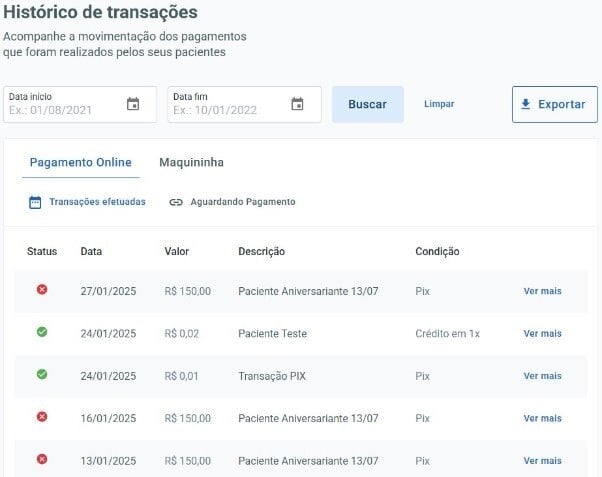Open the Data início calendar picker icon

point(133,104)
